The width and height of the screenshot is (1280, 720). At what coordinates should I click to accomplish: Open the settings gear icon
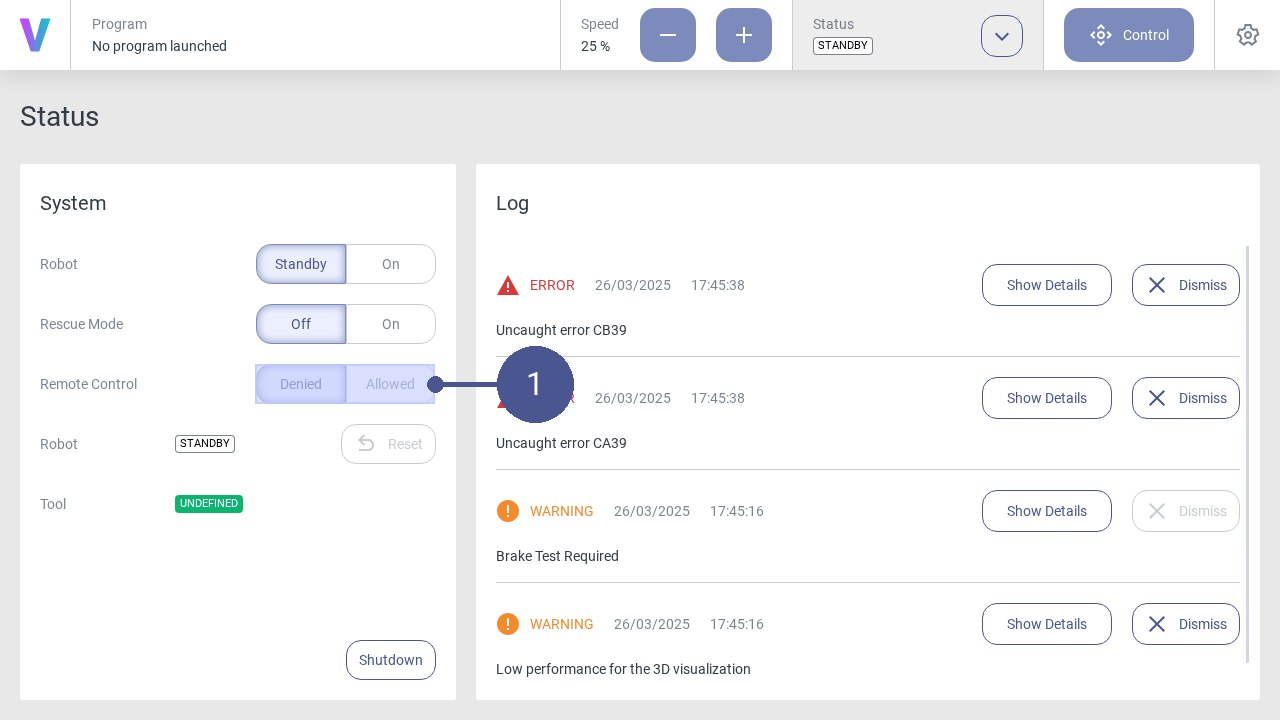pyautogui.click(x=1247, y=35)
